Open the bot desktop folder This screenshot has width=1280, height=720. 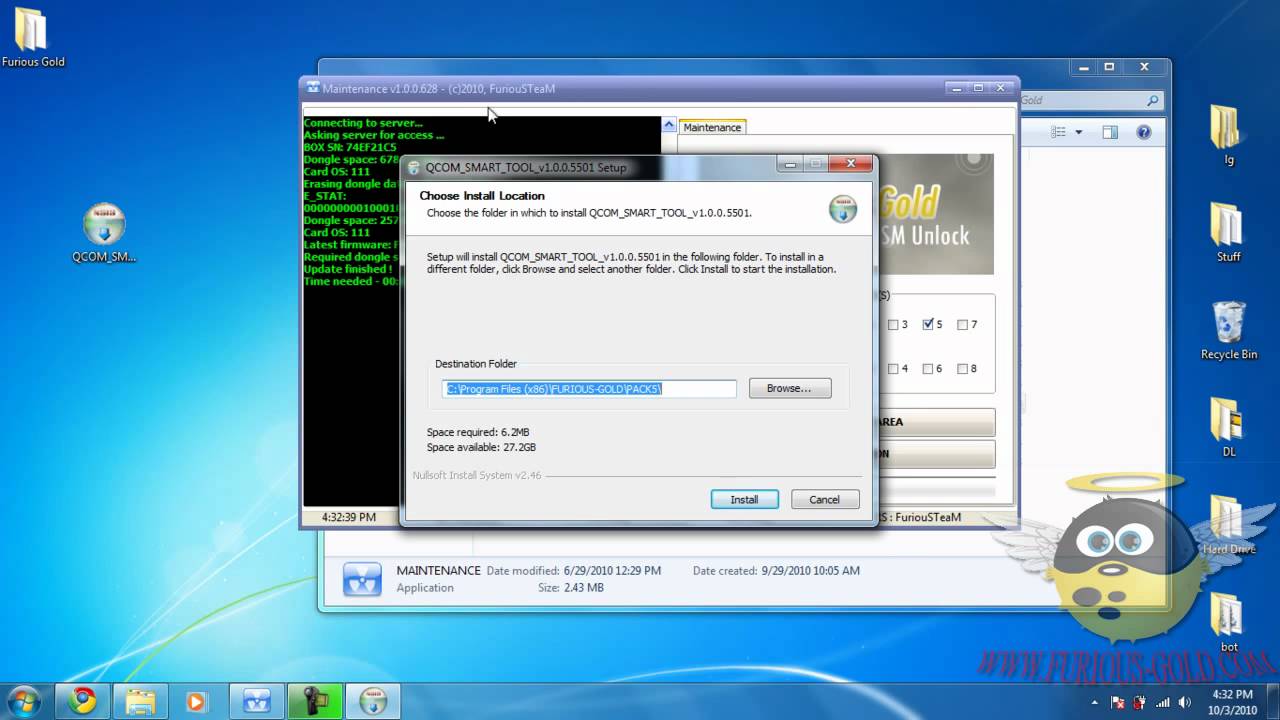tap(1228, 623)
